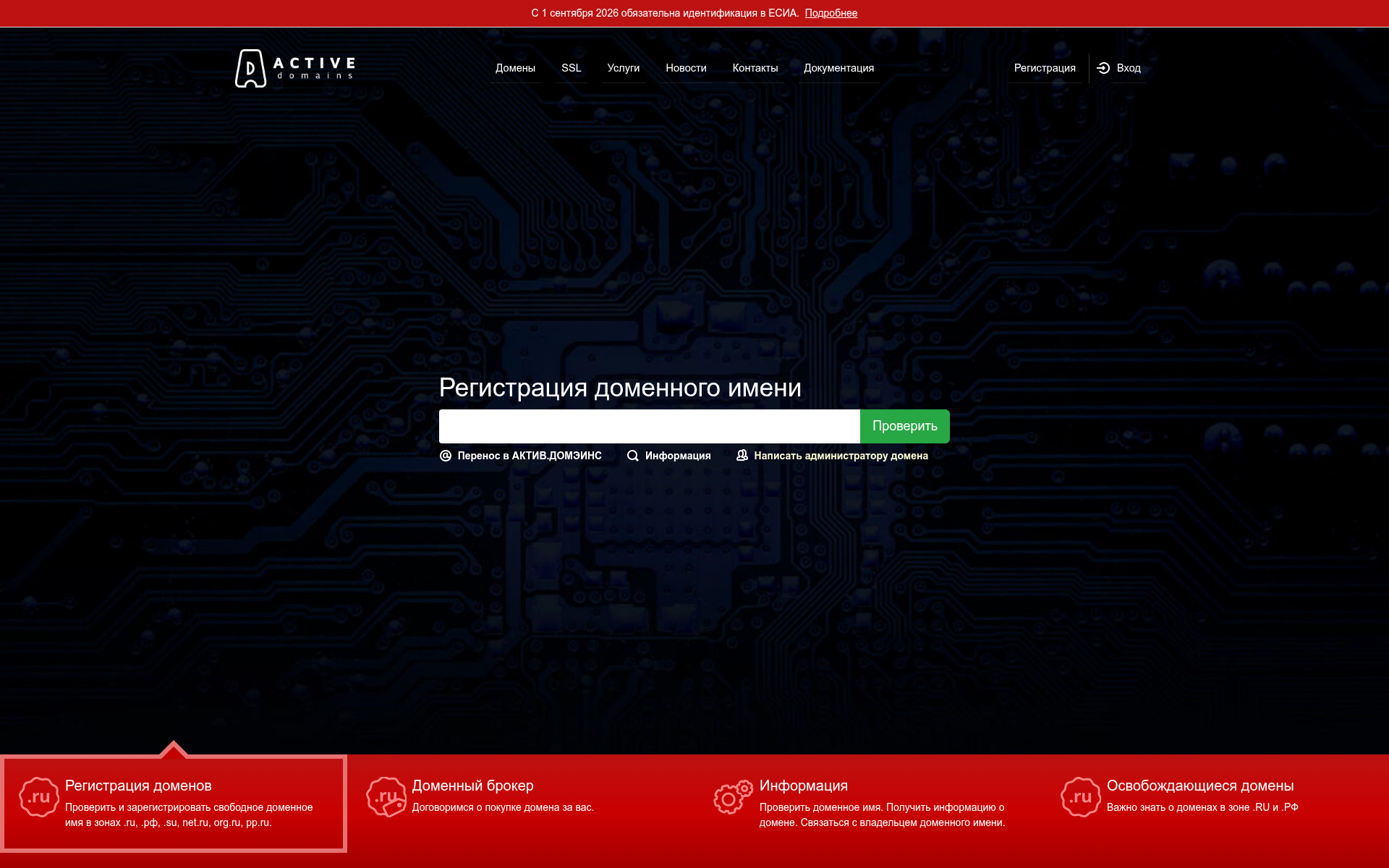This screenshot has width=1389, height=868.
Task: Click the .ru tag icon for Доменный брокер
Action: point(386,797)
